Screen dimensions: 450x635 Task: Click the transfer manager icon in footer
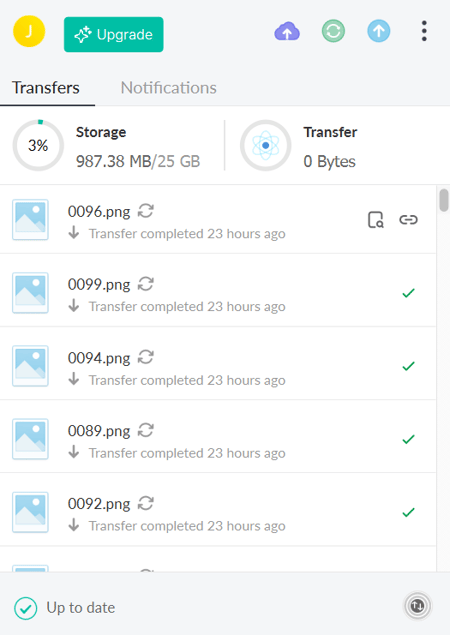click(418, 606)
